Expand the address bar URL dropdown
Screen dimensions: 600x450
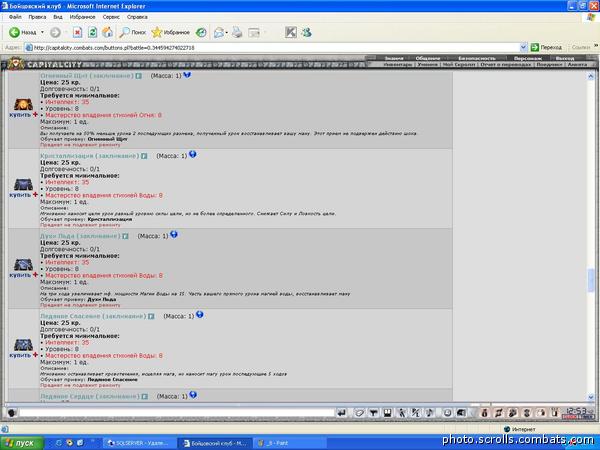click(x=523, y=47)
